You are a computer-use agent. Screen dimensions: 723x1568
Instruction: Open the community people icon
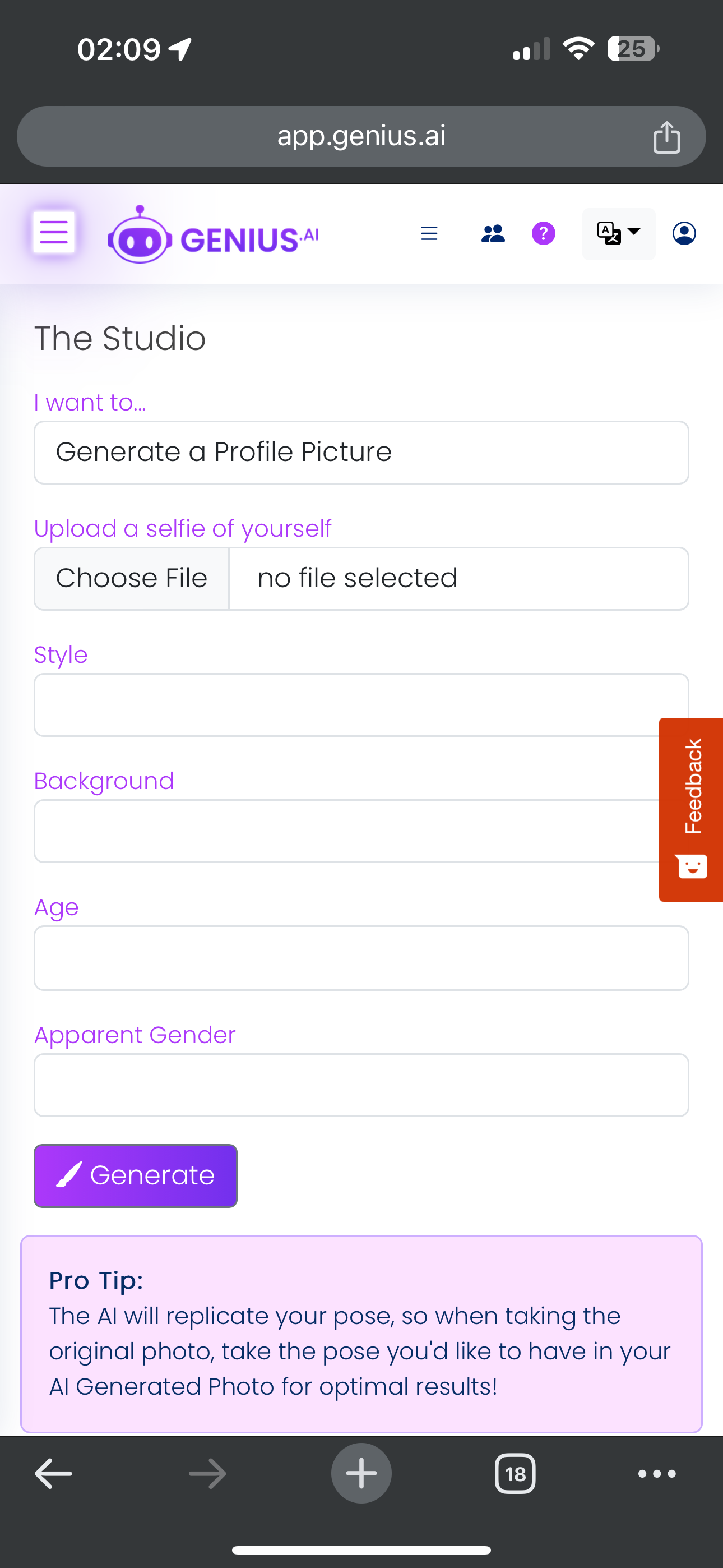pyautogui.click(x=493, y=234)
